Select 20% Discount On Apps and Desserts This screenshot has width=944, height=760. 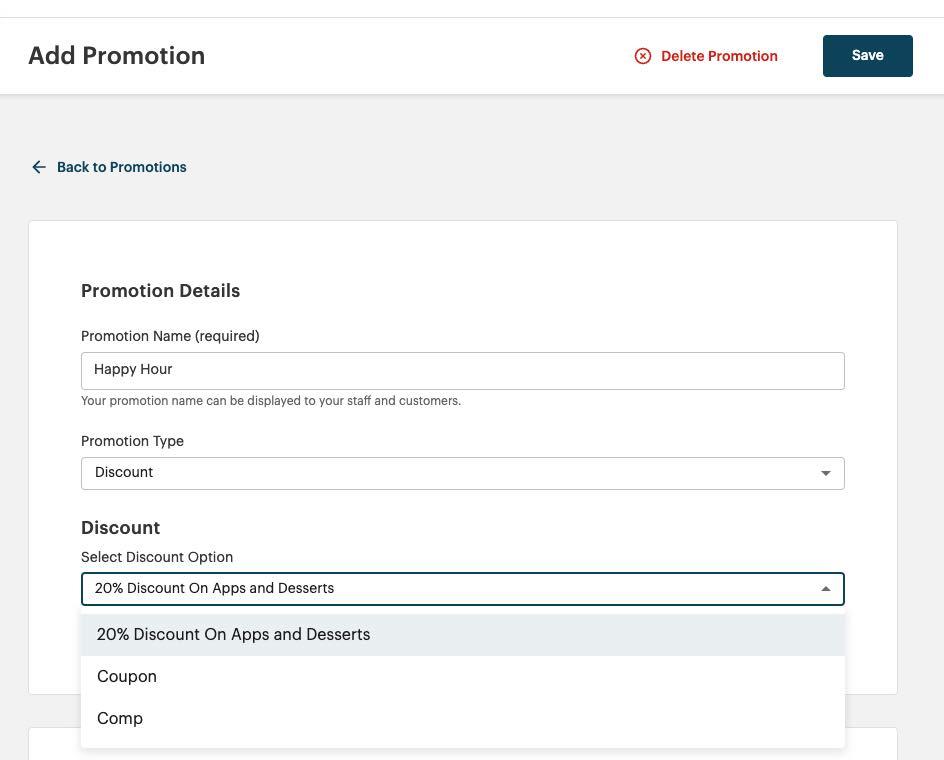click(x=233, y=634)
